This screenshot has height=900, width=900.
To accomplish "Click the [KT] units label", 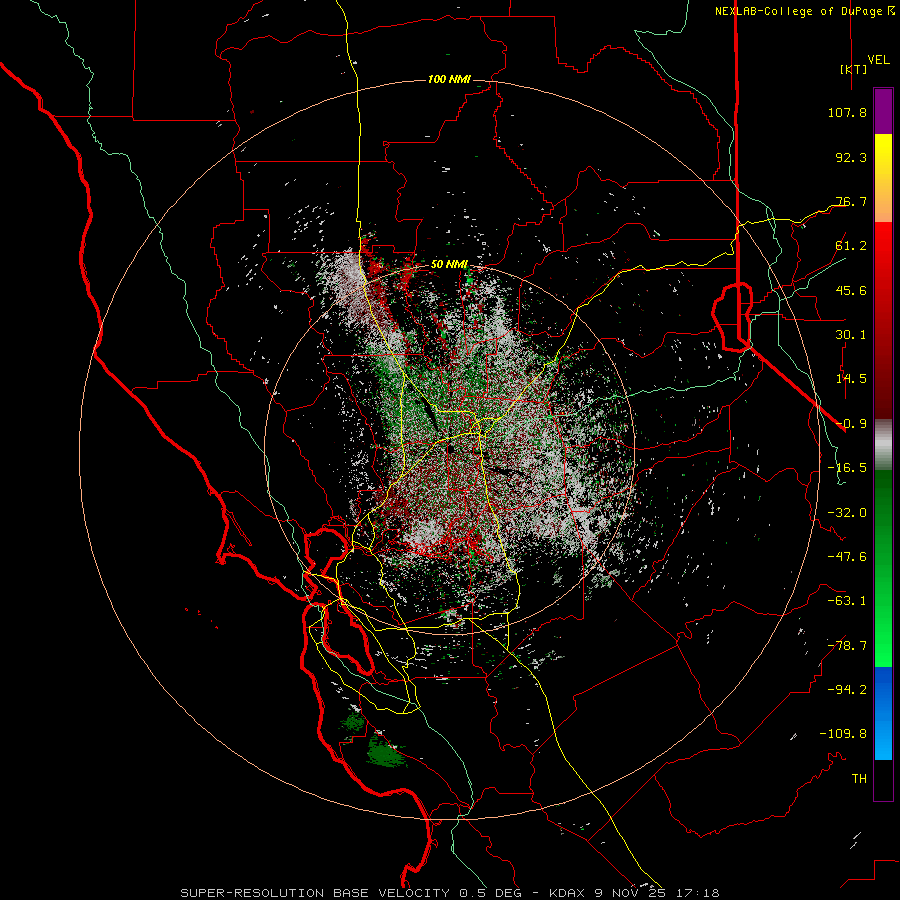I will 853,69.
